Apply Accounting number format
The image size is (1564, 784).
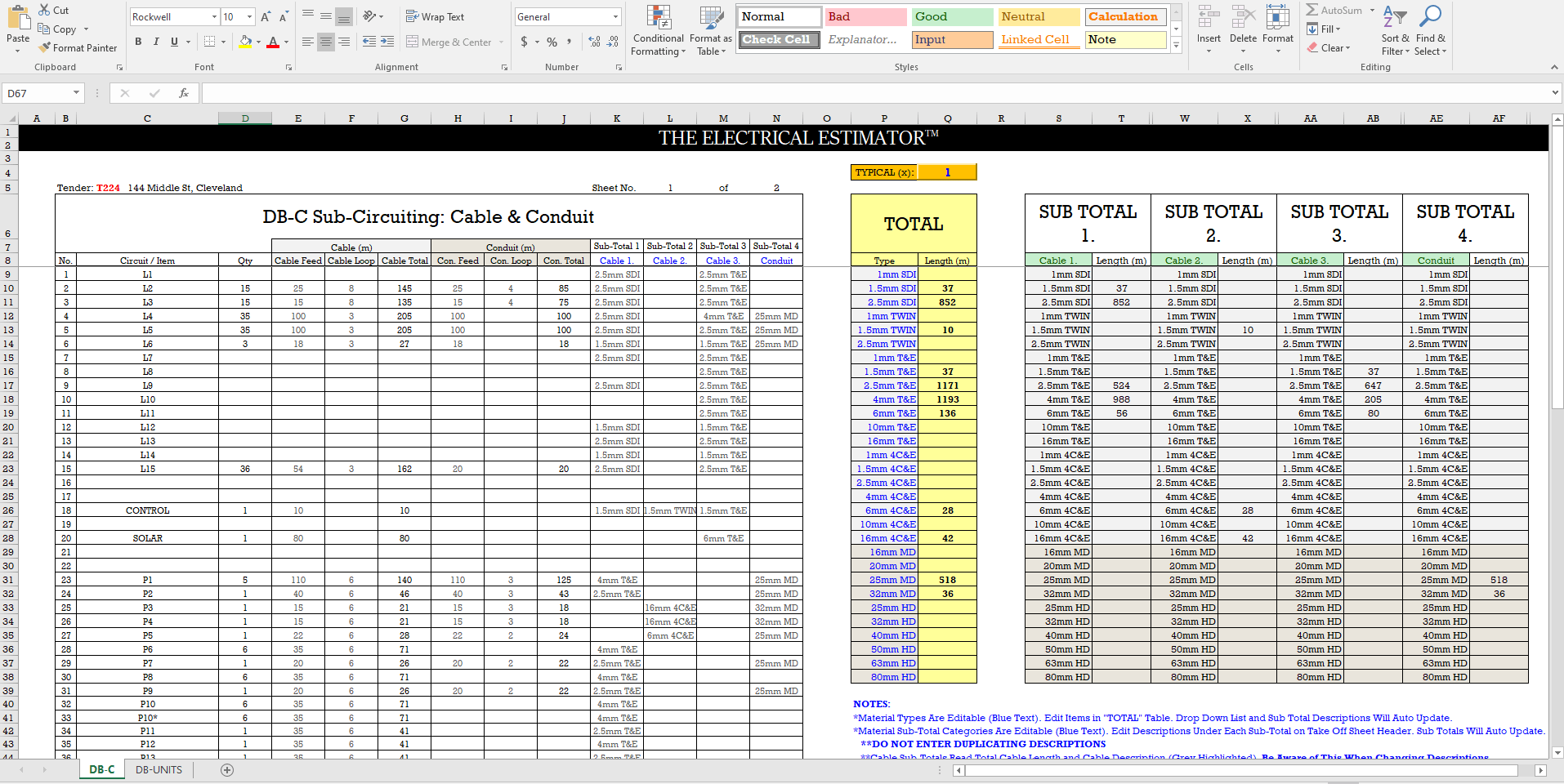pyautogui.click(x=524, y=42)
